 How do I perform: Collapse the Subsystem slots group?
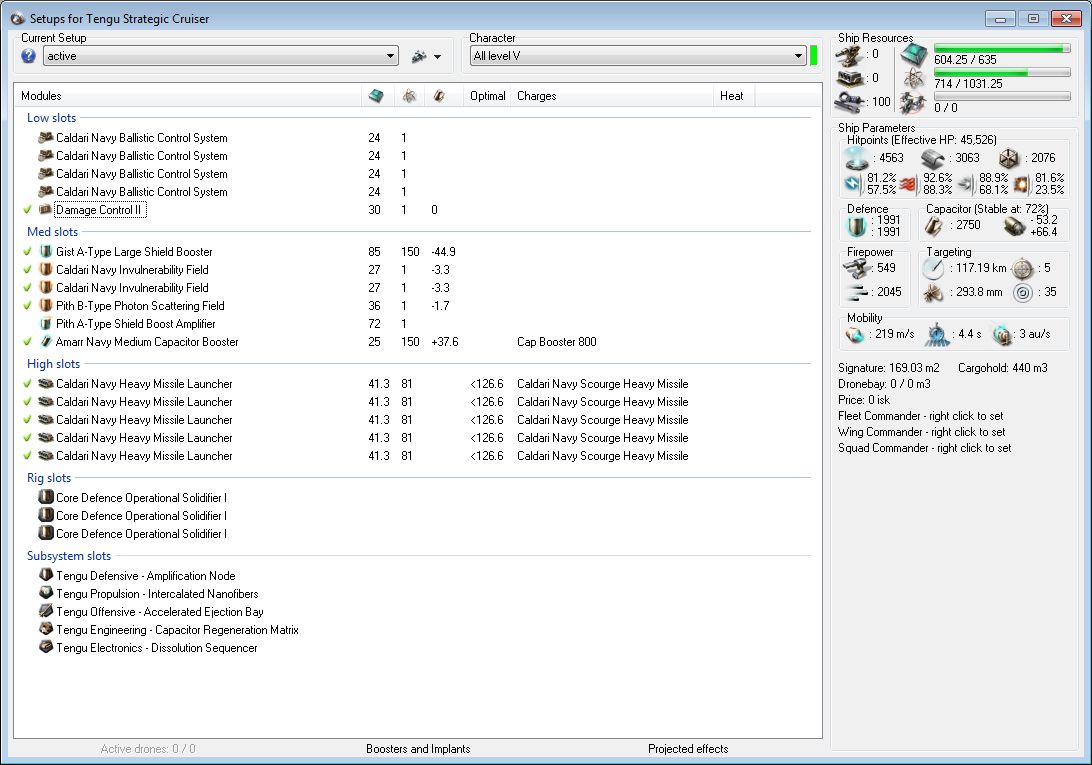click(x=69, y=556)
